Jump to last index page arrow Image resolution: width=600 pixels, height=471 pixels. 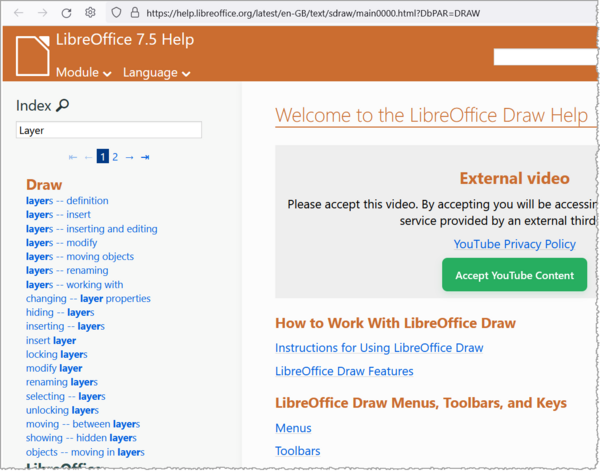(x=145, y=157)
